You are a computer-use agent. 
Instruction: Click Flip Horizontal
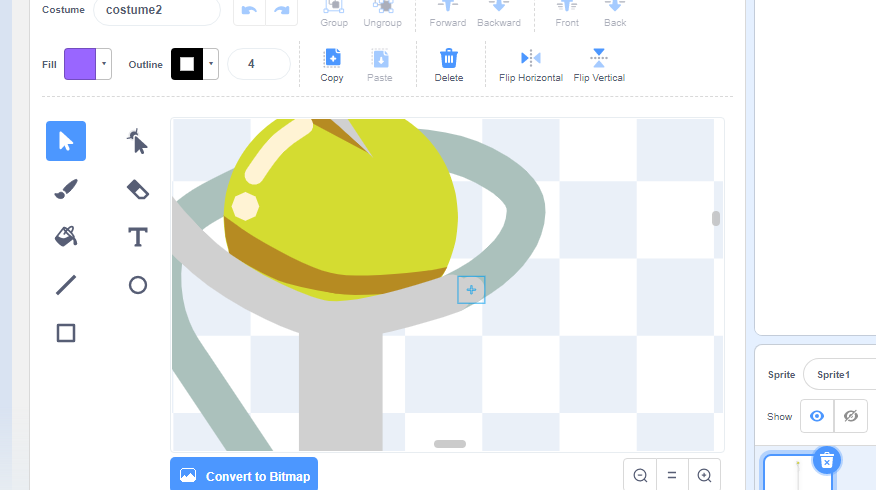click(530, 65)
